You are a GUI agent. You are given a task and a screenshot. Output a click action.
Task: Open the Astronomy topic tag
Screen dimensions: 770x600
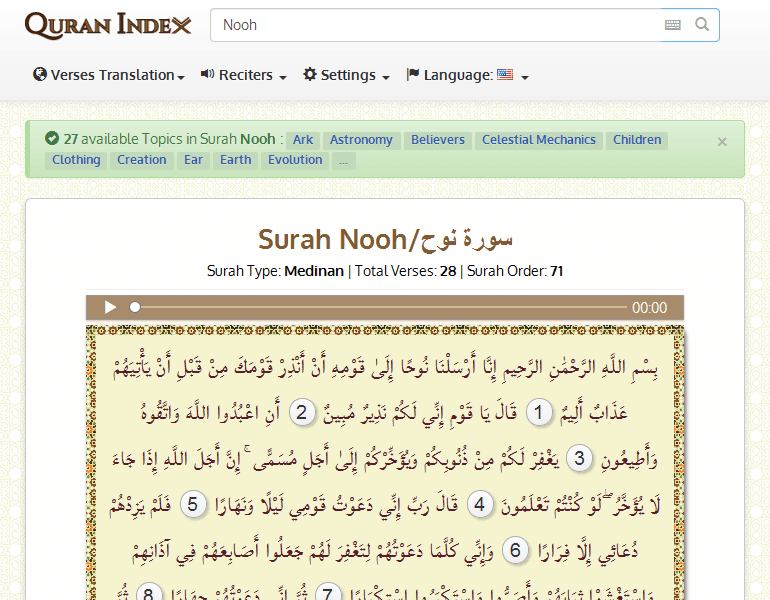361,140
